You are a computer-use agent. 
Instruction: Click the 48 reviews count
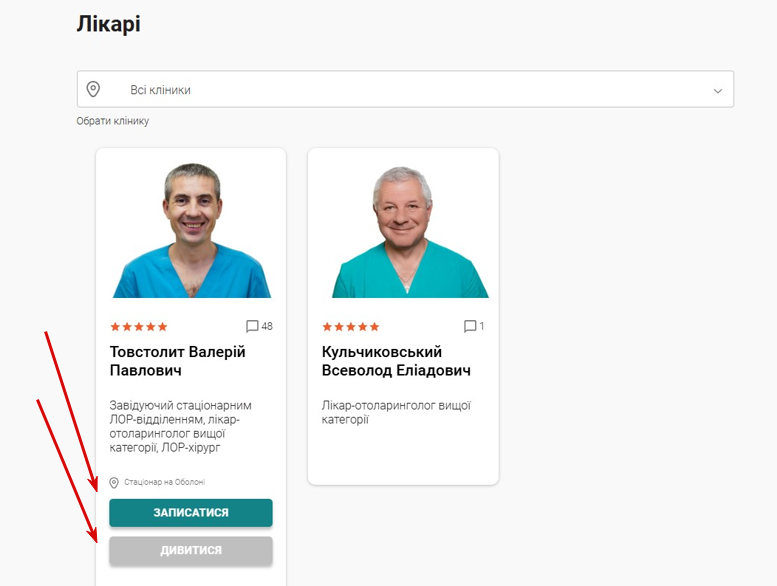267,326
